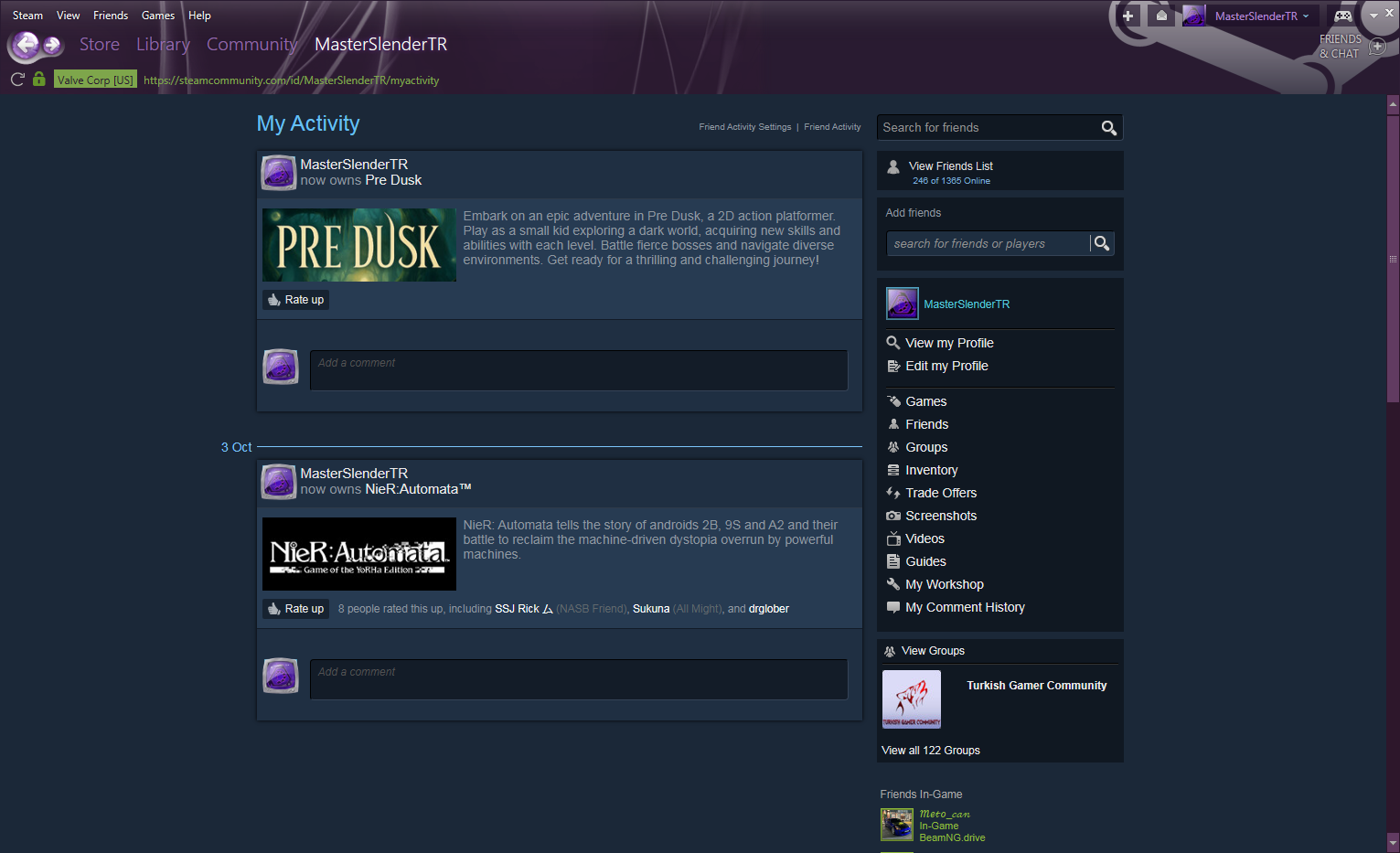Go forward with the forward arrow
1400x853 pixels.
point(53,45)
